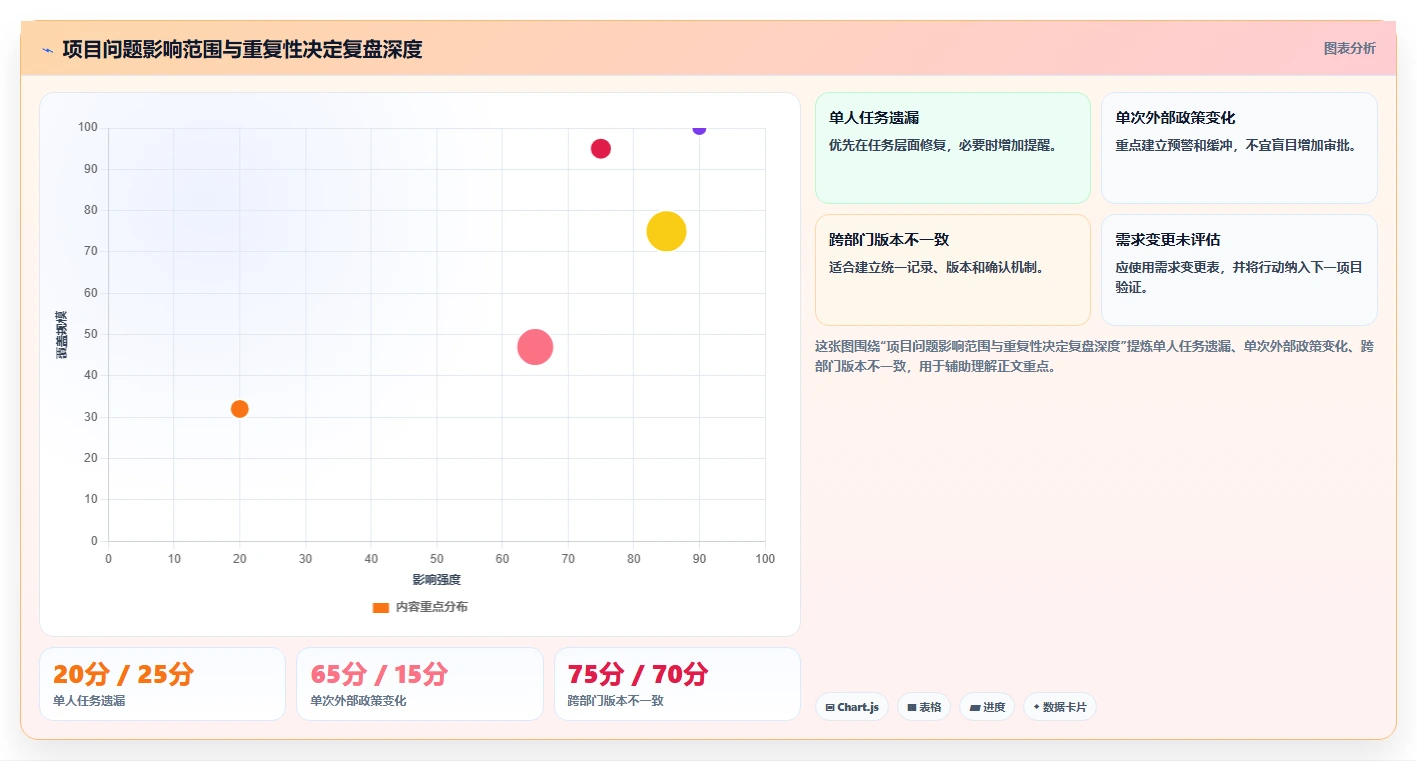The image size is (1417, 761).
Task: Click the summary paragraph starting 这张图围绕
Action: coord(1095,356)
